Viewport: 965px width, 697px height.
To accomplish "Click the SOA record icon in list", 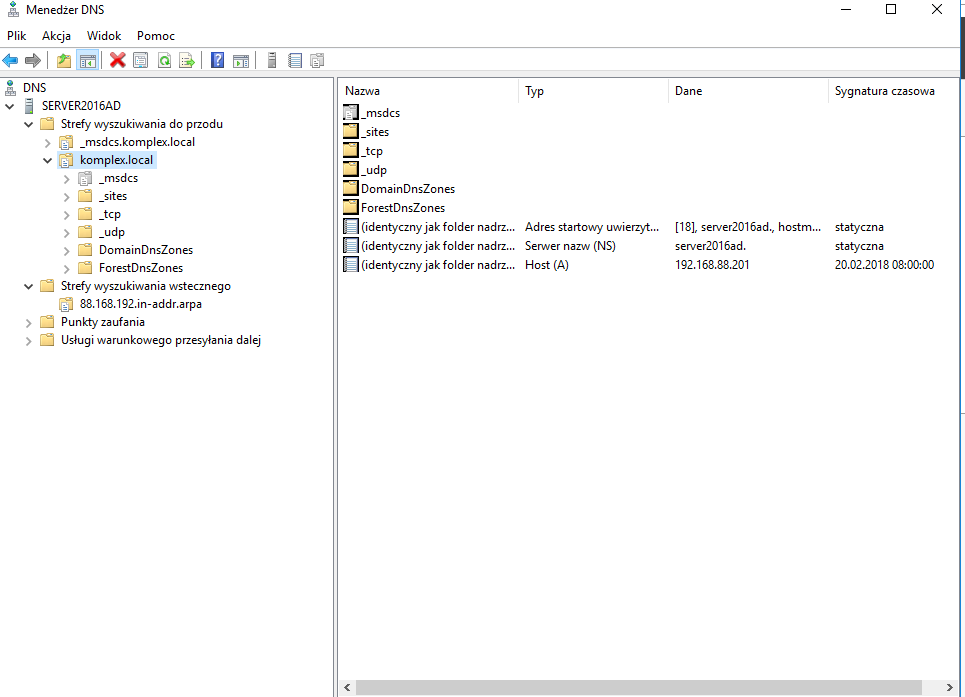I will 351,226.
